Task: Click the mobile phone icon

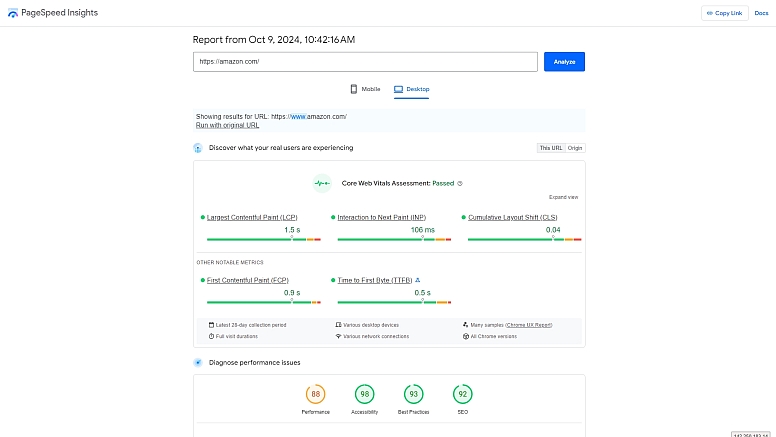Action: (x=353, y=89)
